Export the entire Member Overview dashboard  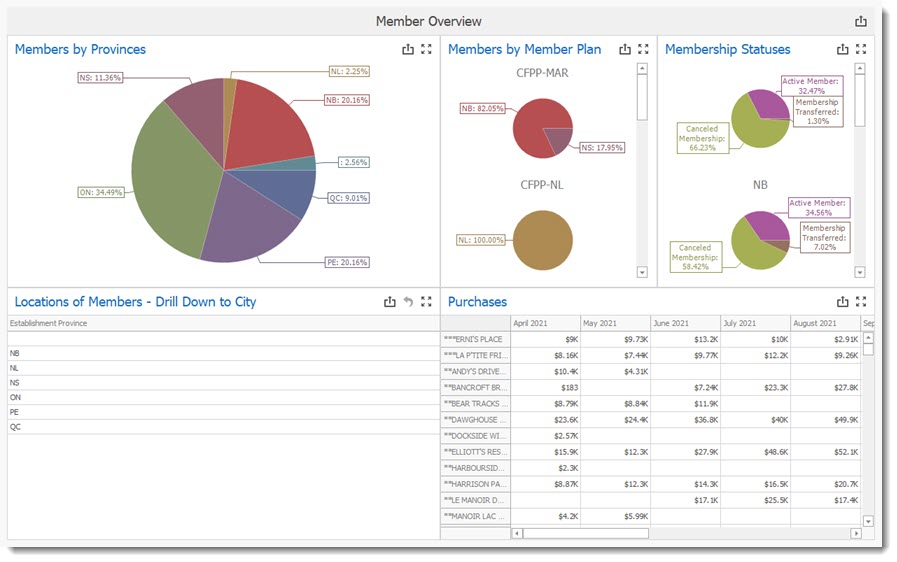[861, 21]
